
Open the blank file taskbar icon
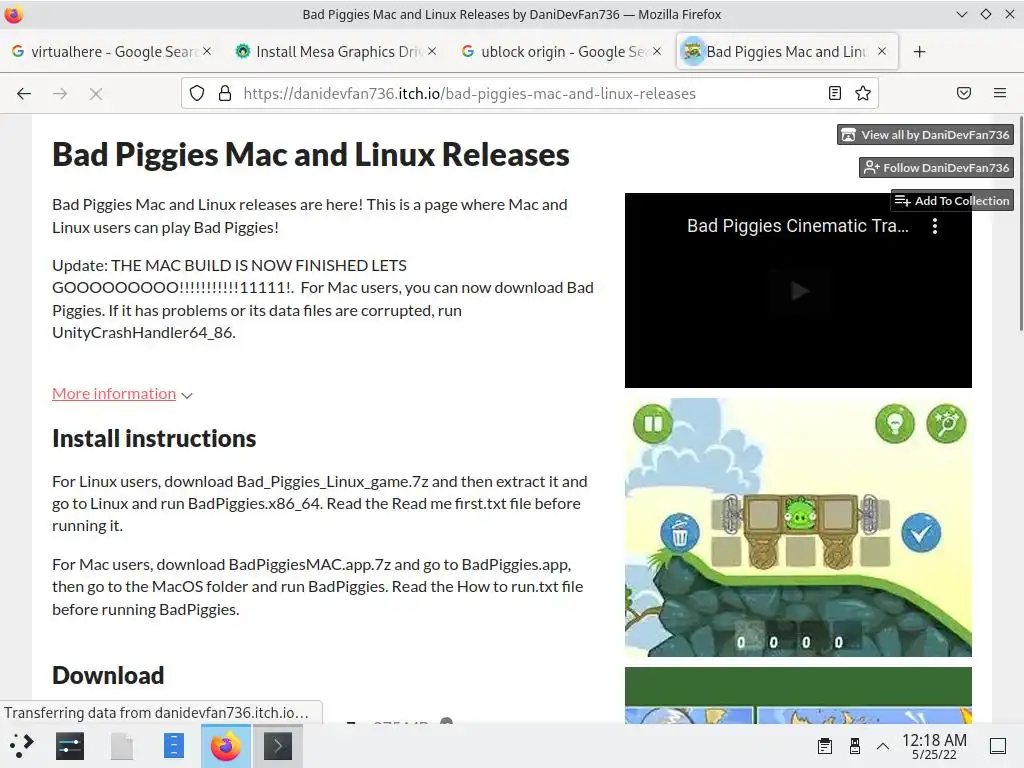point(121,746)
